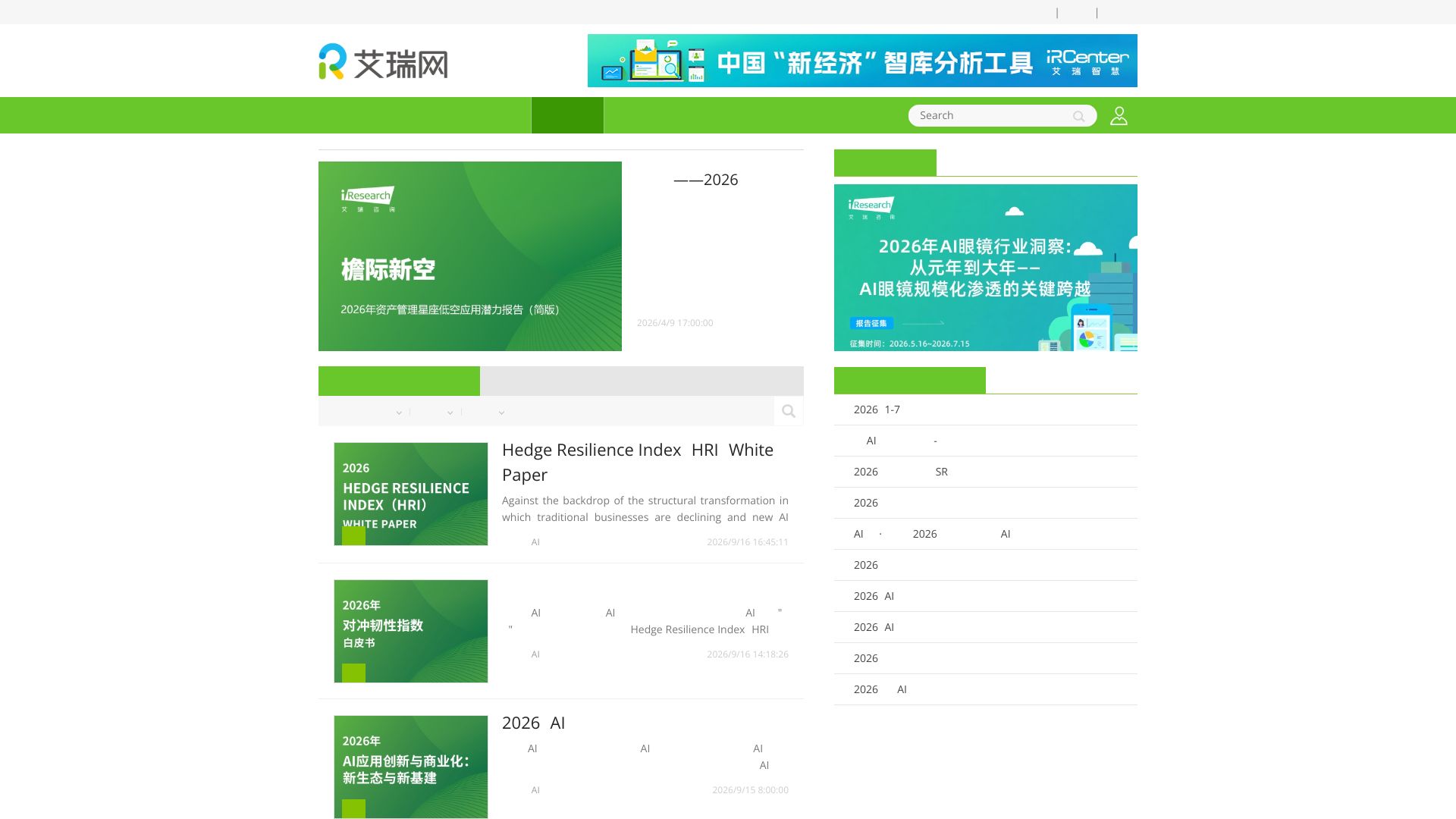Image resolution: width=1456 pixels, height=819 pixels.
Task: Open the sidebar ranking row "2026 SR"
Action: (x=986, y=472)
